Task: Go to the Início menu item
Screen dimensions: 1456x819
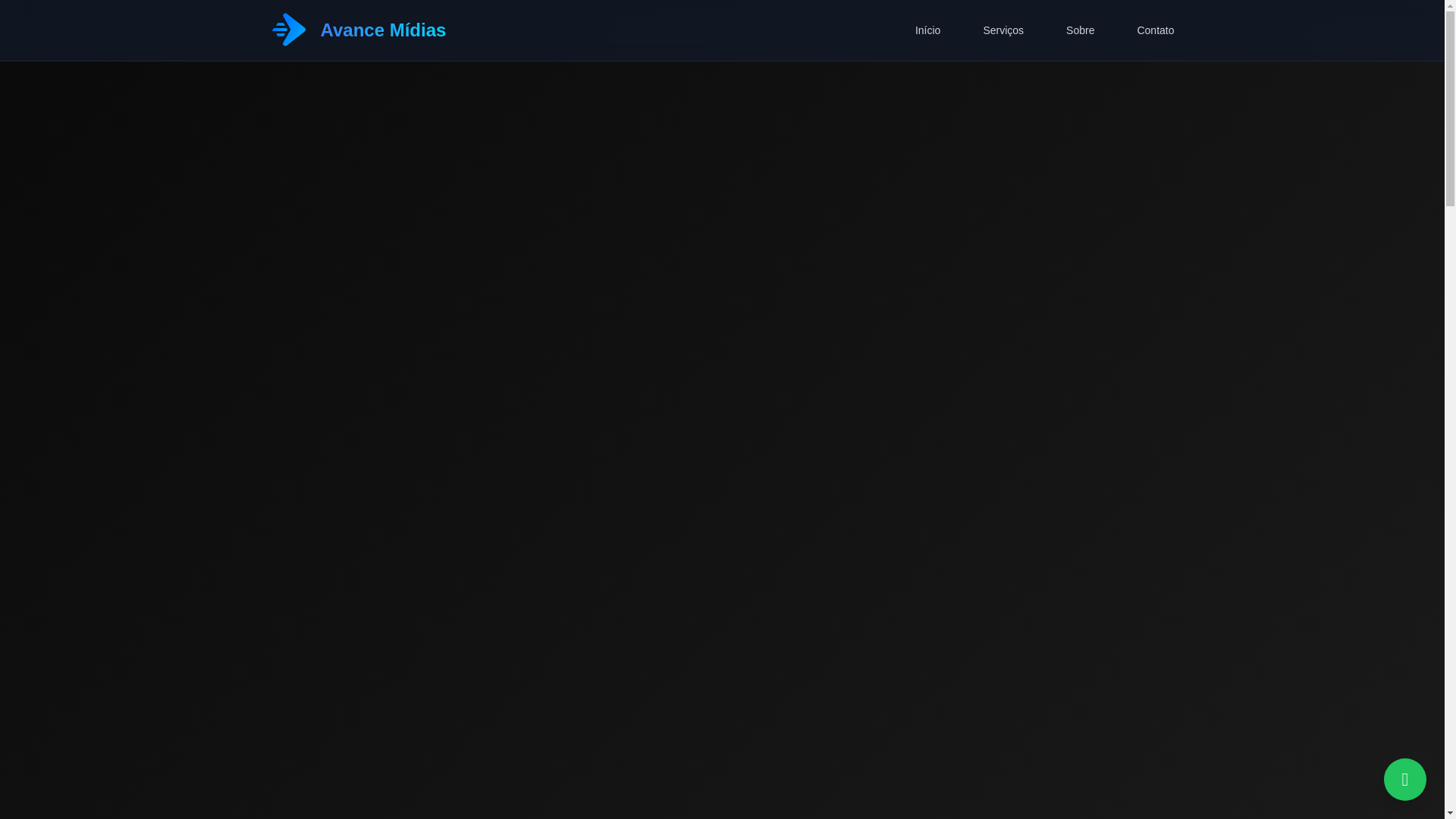Action: coord(927,30)
